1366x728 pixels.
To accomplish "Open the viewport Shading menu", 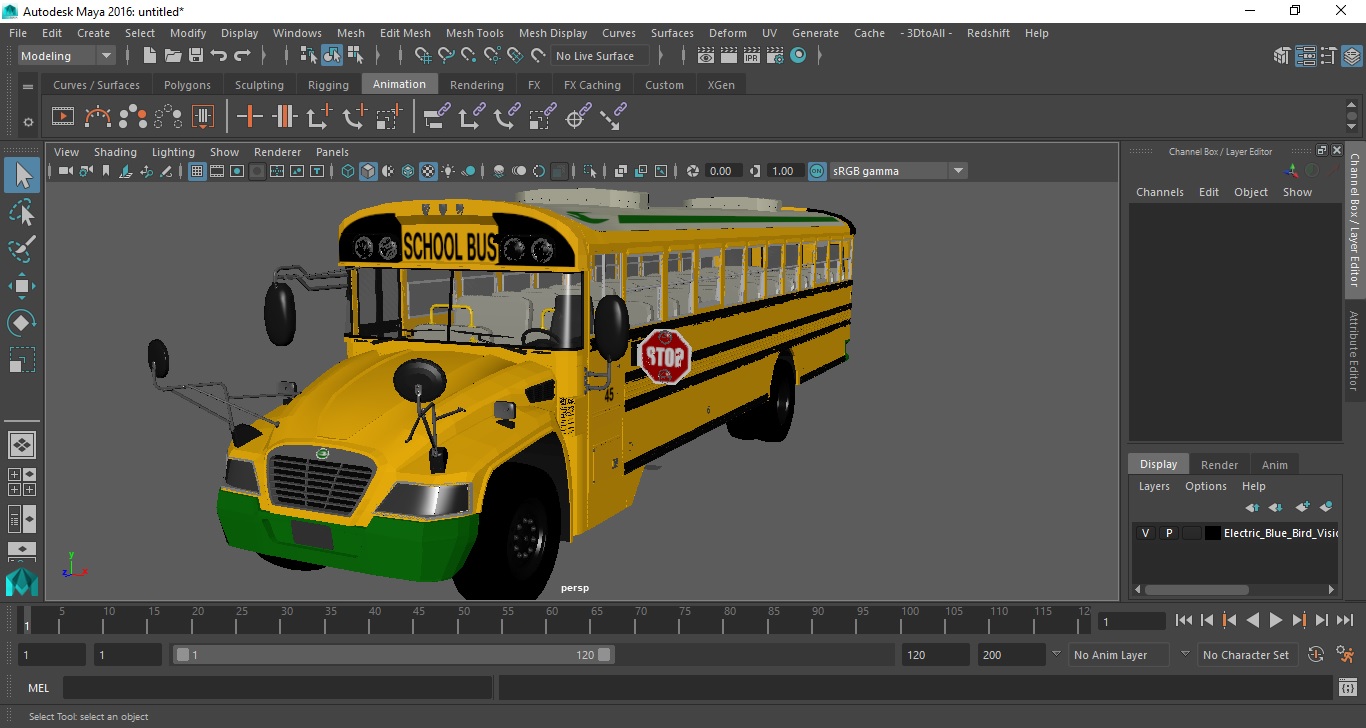I will pyautogui.click(x=115, y=152).
